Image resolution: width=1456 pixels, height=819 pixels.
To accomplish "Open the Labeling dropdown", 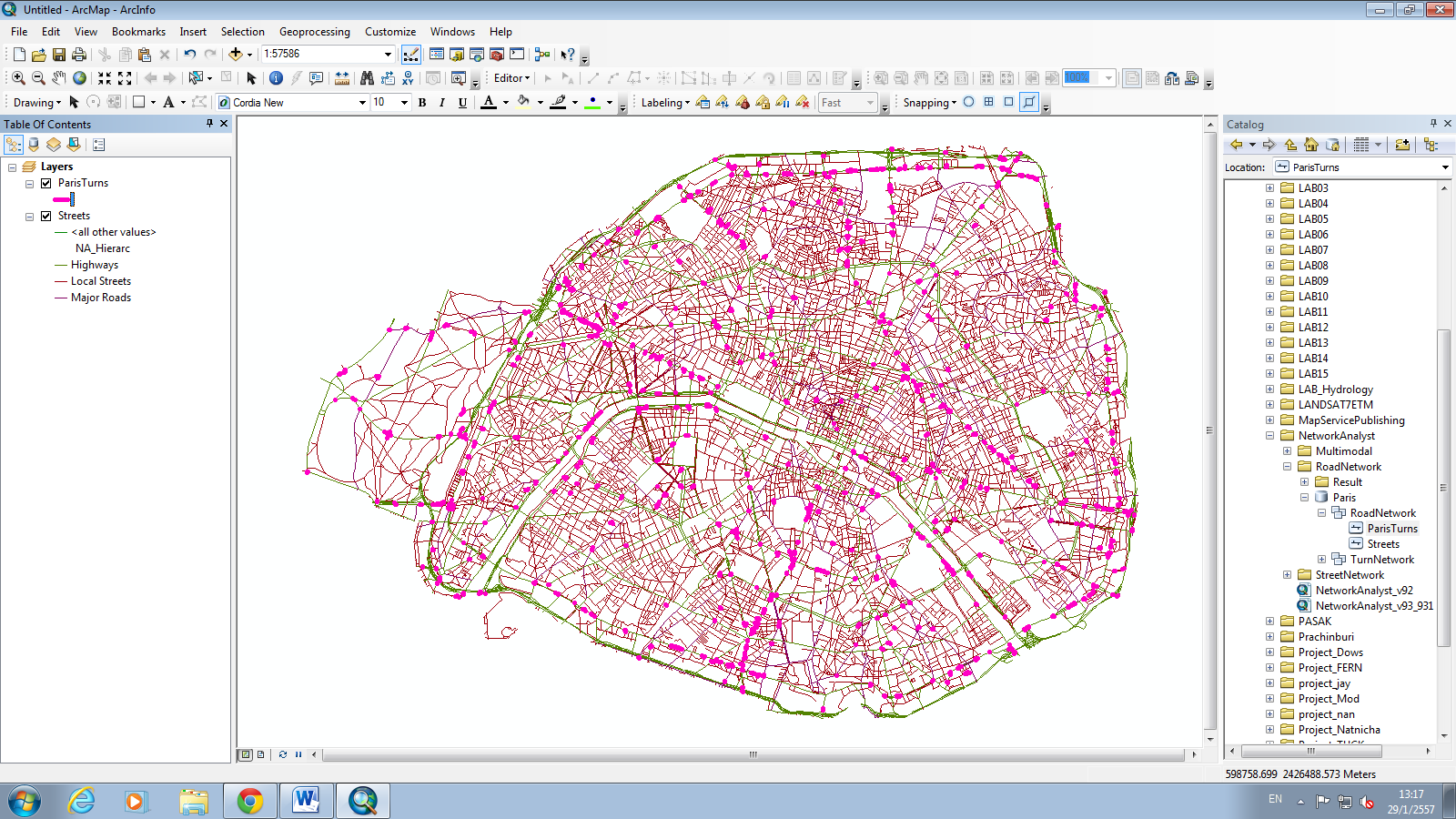I will pos(662,103).
